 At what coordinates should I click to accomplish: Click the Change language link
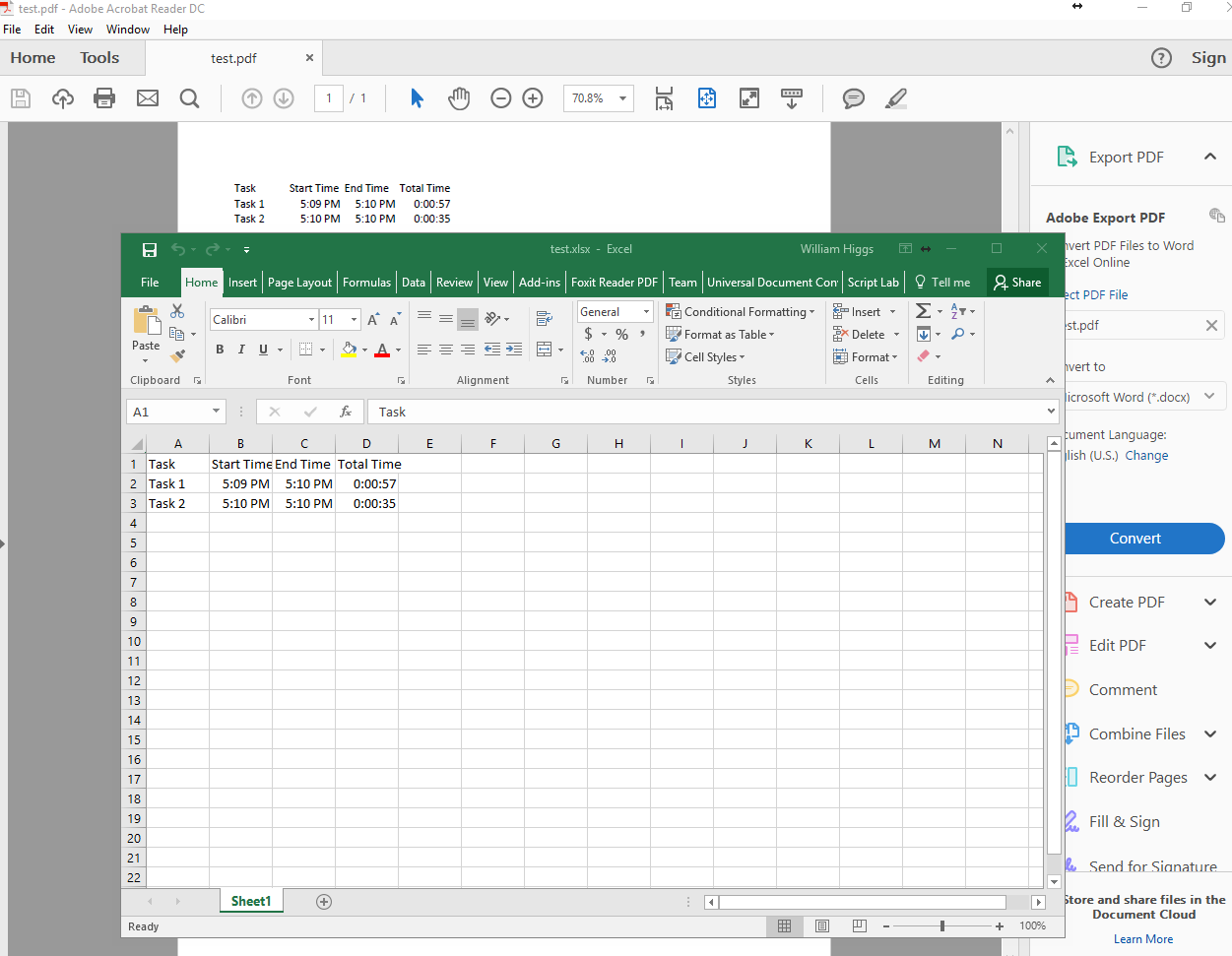click(x=1146, y=456)
